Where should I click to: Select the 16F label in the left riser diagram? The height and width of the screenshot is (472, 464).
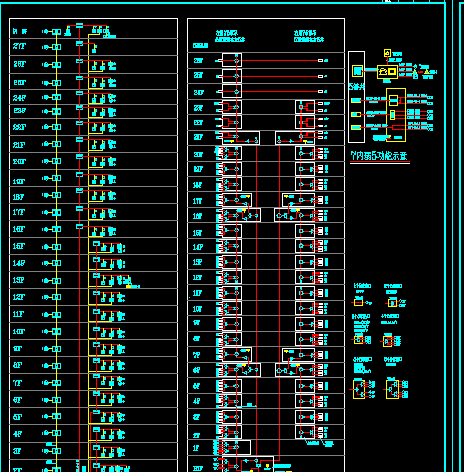tap(19, 229)
